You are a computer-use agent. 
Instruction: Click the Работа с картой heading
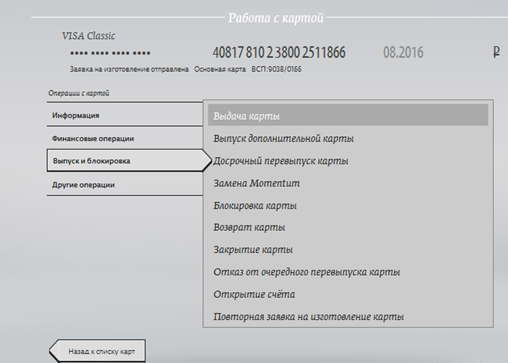(x=276, y=18)
